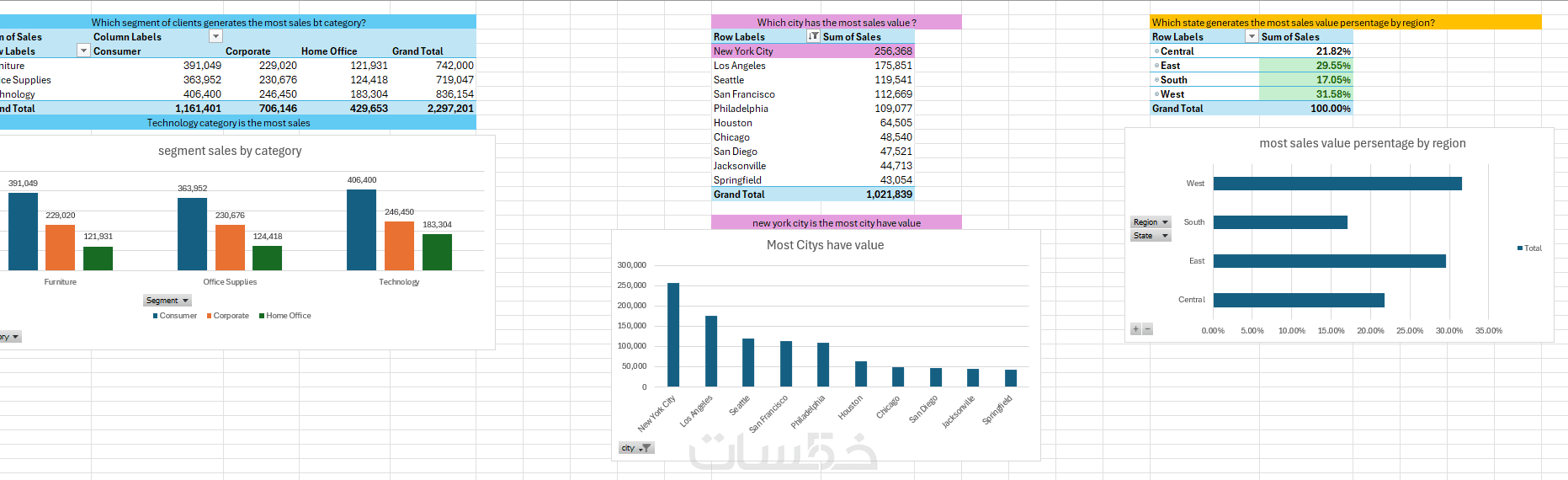The image size is (1568, 480).
Task: Select the 'Los Angeles' row label cell
Action: click(765, 66)
